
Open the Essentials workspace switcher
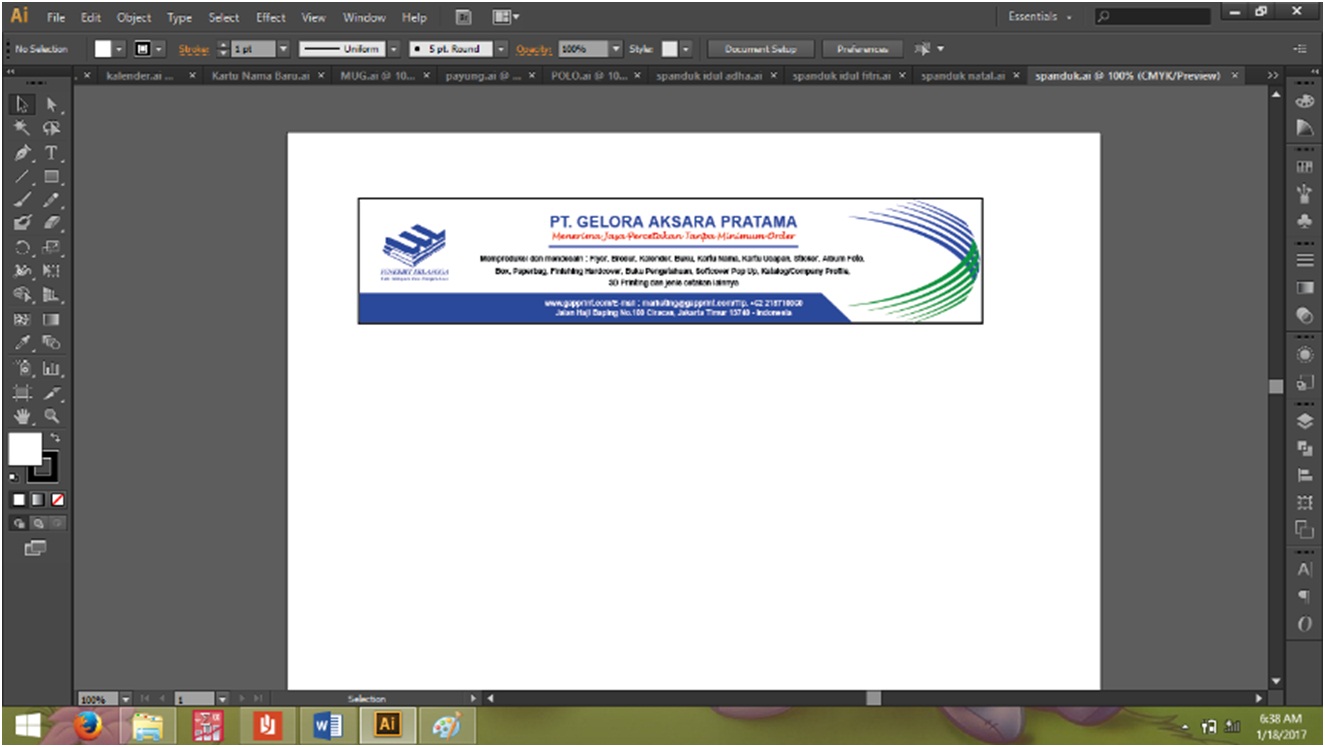(1040, 17)
